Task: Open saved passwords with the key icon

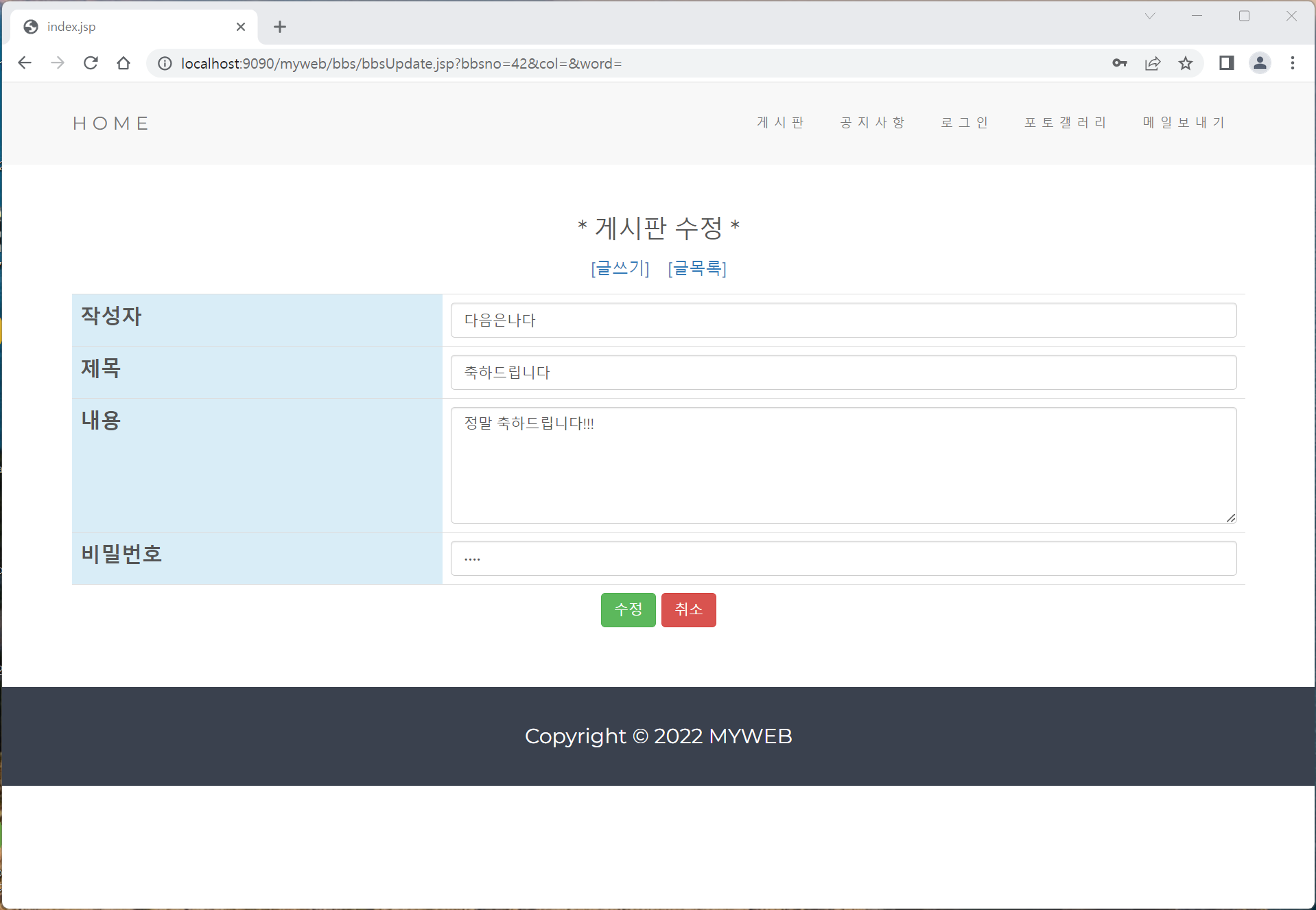Action: pos(1120,63)
